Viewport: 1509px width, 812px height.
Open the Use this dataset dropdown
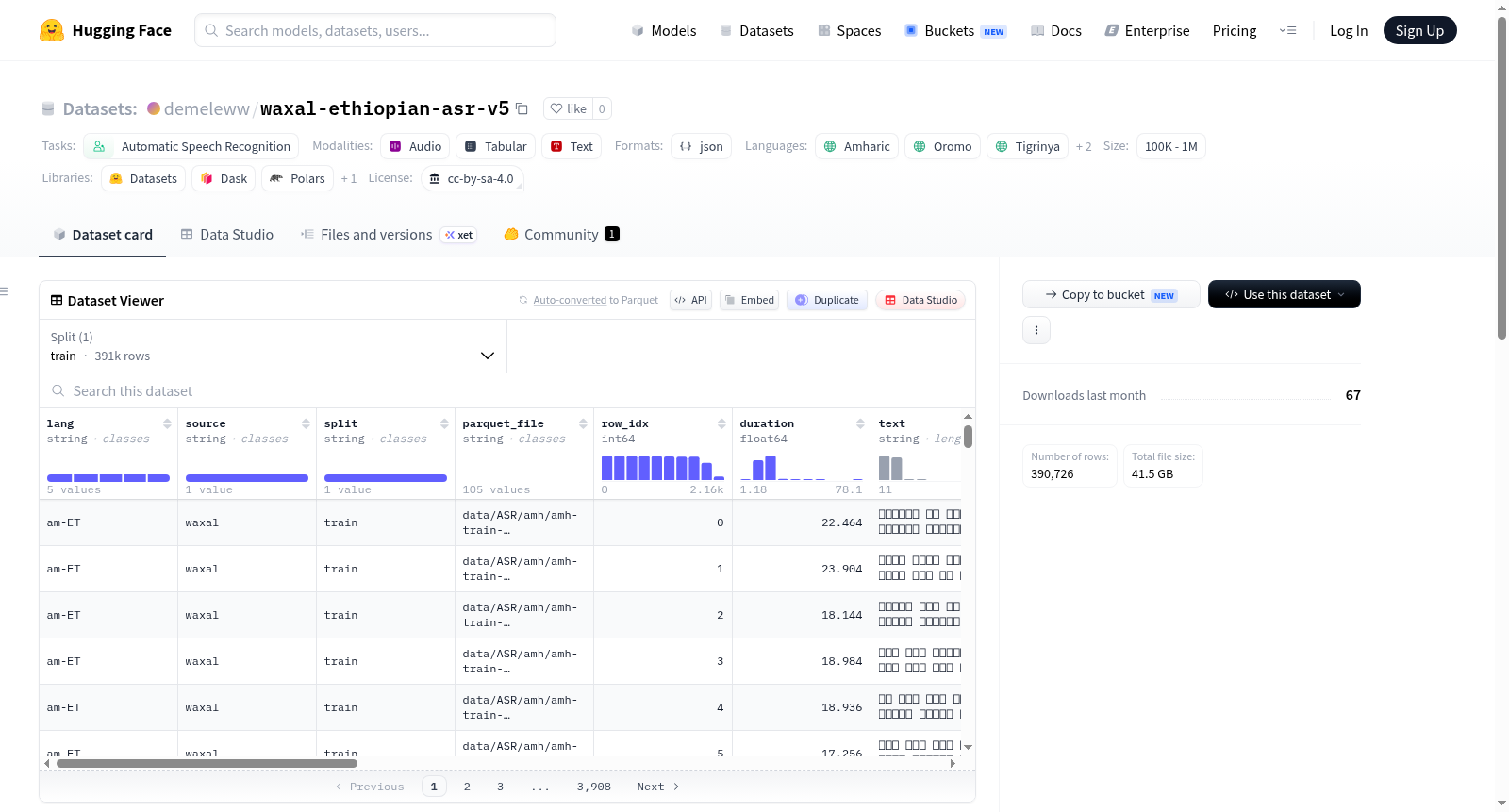tap(1285, 294)
